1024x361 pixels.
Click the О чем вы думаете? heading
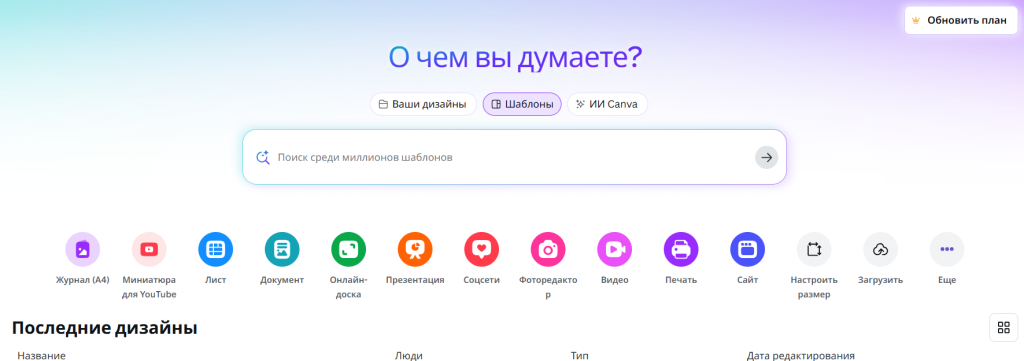(x=516, y=58)
